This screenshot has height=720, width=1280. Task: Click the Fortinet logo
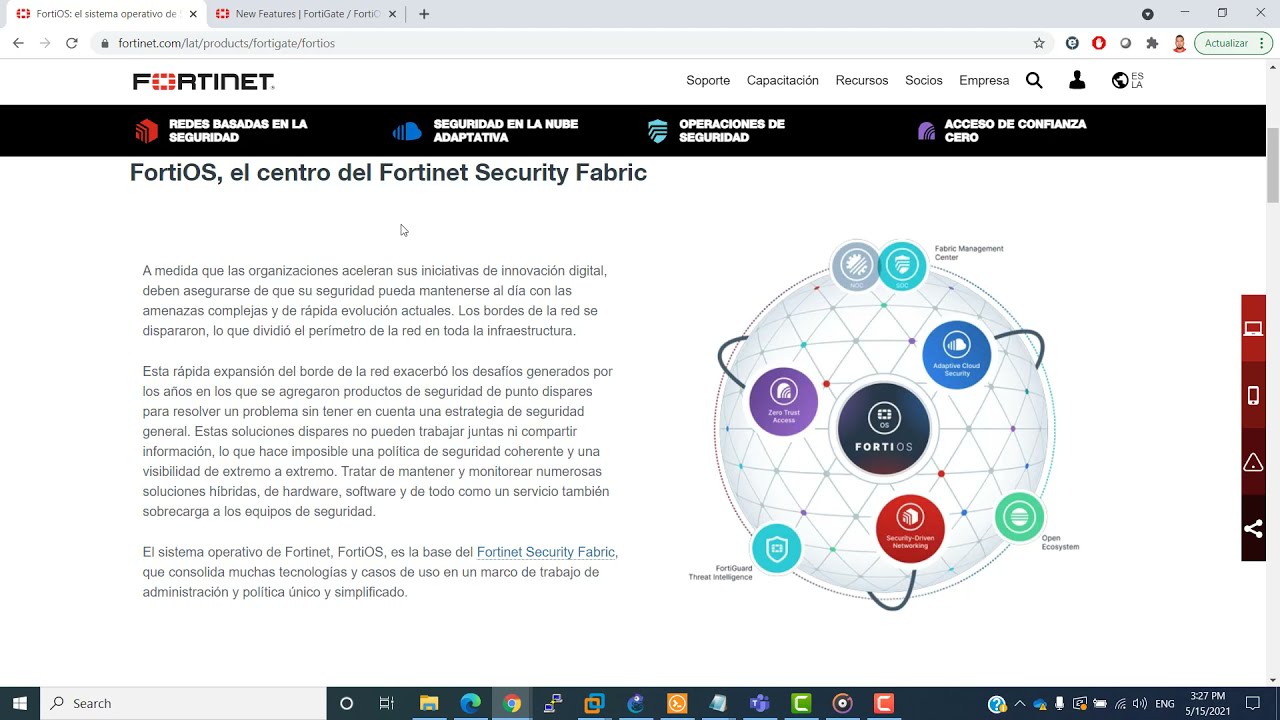204,81
